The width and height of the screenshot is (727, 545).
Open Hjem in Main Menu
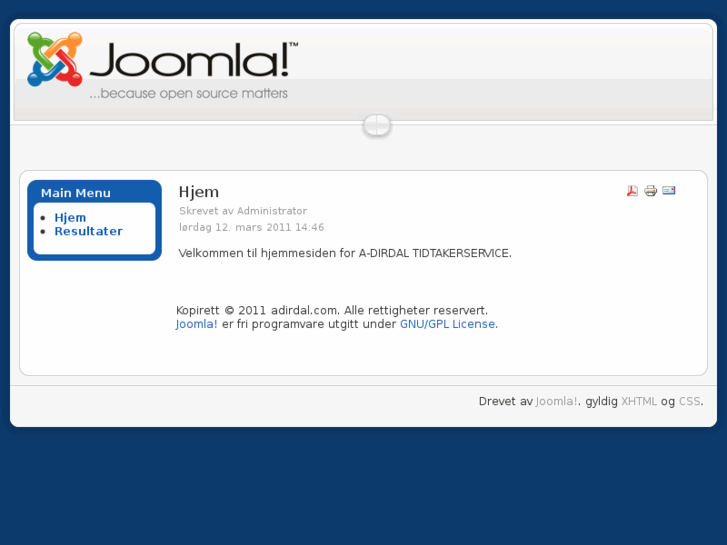click(70, 218)
